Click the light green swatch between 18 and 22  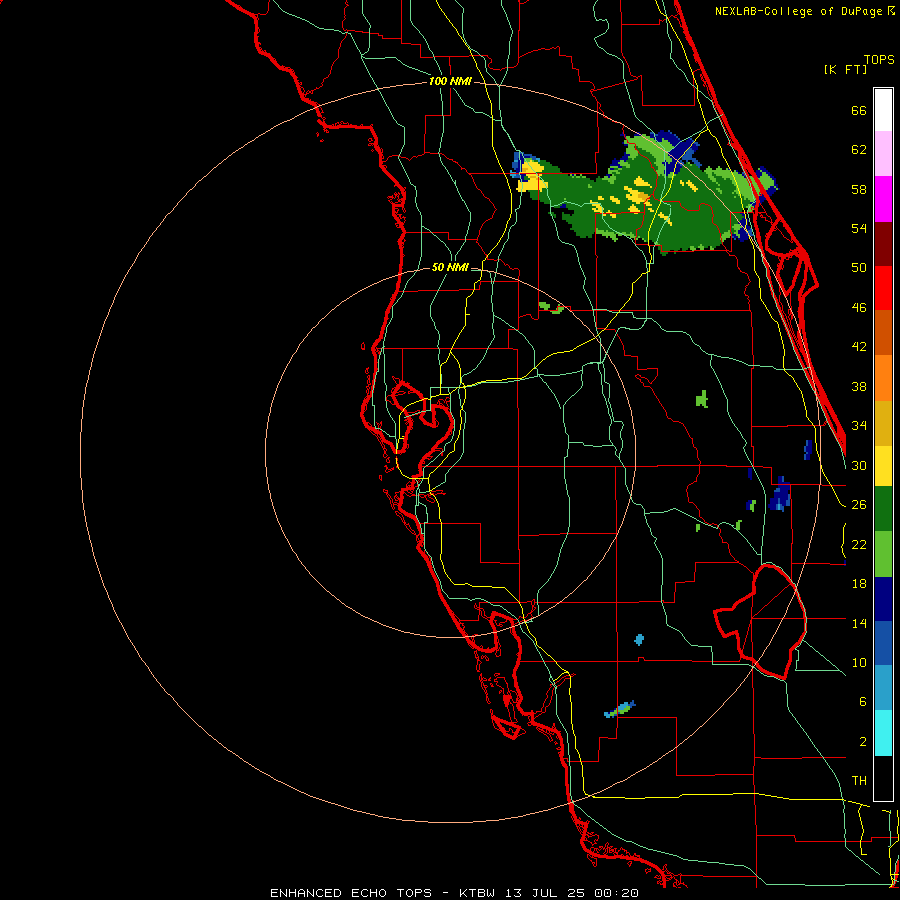883,554
